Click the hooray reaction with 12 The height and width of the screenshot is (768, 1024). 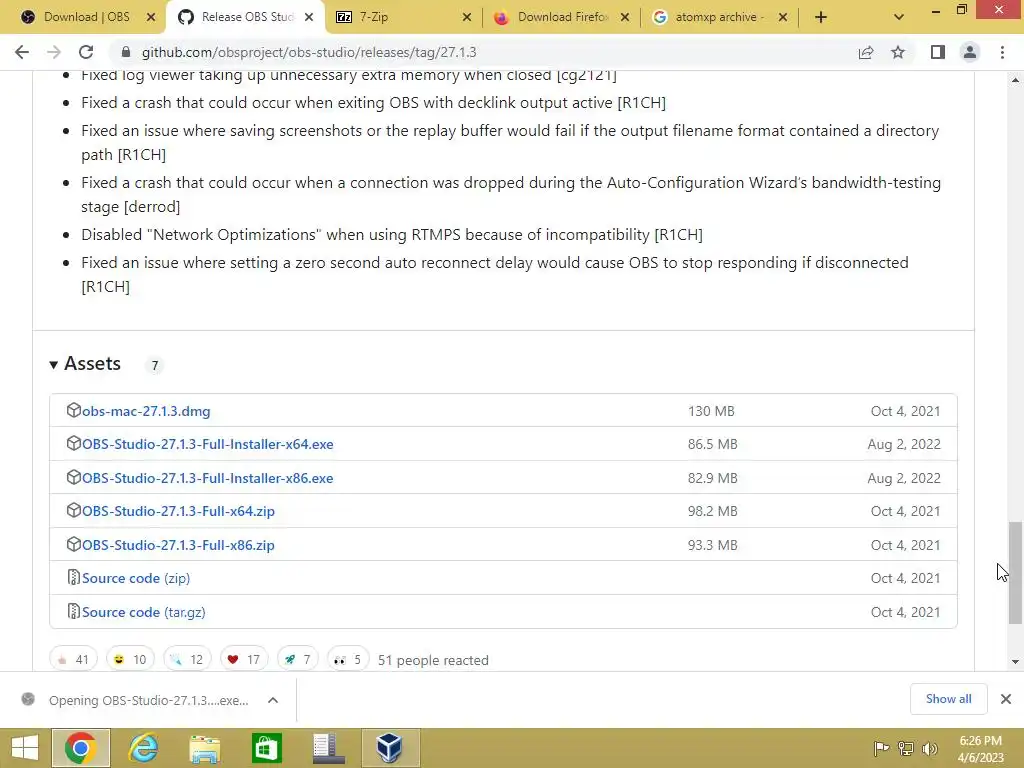(x=187, y=660)
